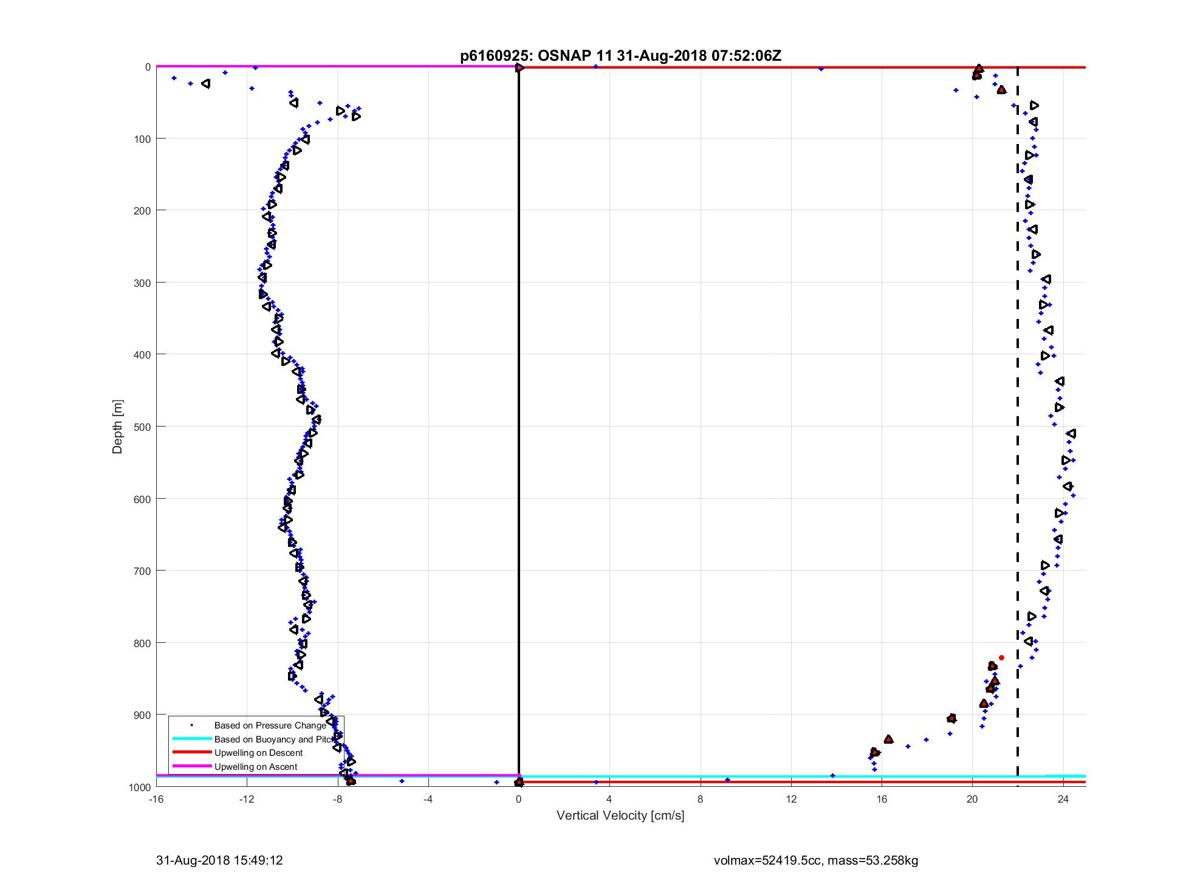Click the depth tick label 100
Viewport: 1200px width, 885px height.
(141, 139)
